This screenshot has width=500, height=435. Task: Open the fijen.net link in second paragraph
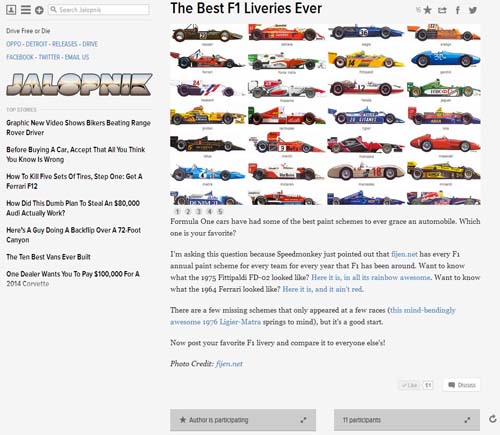point(404,254)
